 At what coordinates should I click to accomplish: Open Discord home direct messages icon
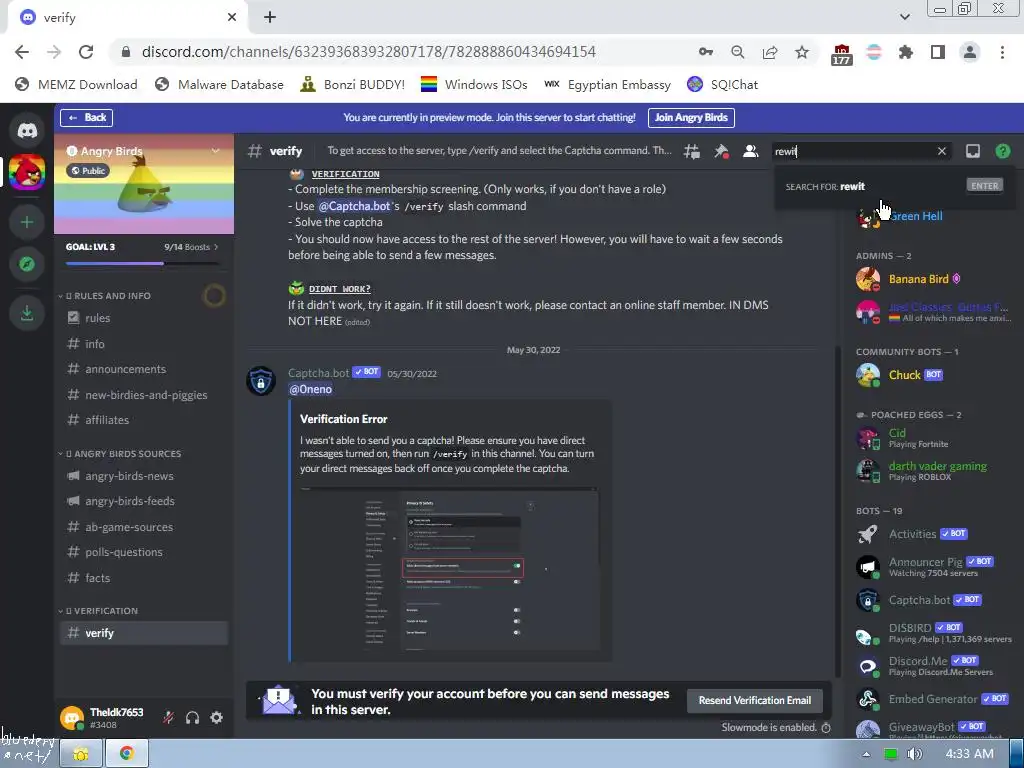[x=27, y=131]
